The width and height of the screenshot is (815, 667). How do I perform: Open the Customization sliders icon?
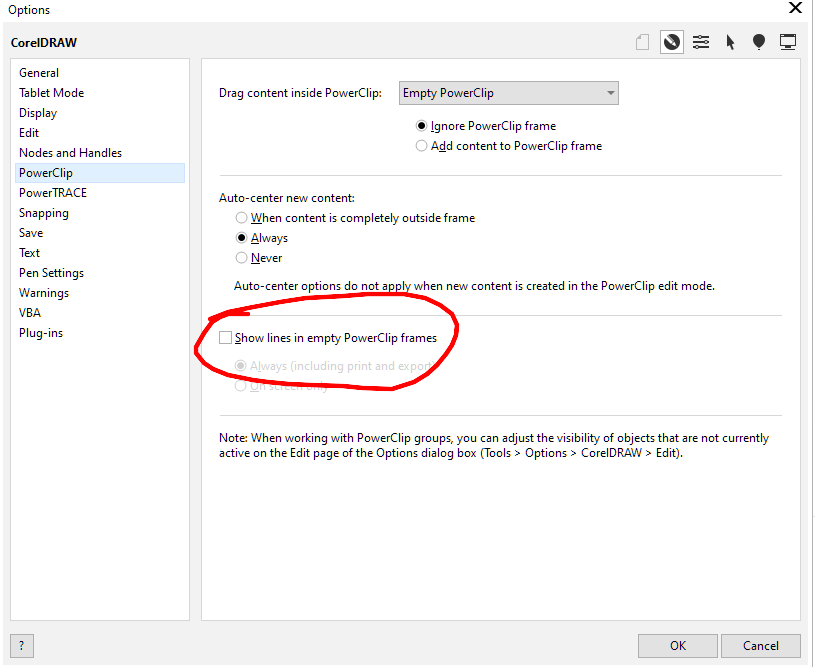click(x=701, y=42)
